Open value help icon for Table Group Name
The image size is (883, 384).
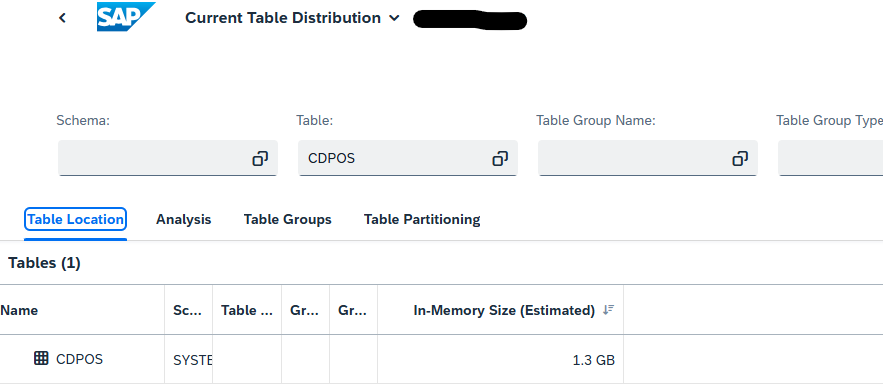[740, 159]
